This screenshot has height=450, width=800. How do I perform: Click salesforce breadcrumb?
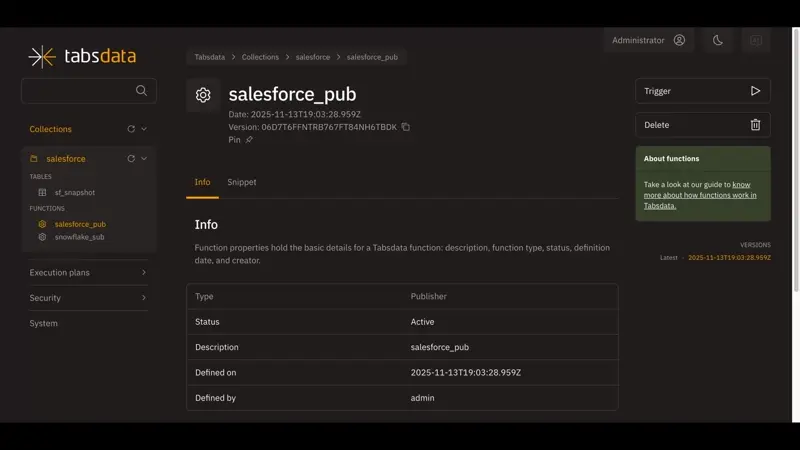click(313, 57)
